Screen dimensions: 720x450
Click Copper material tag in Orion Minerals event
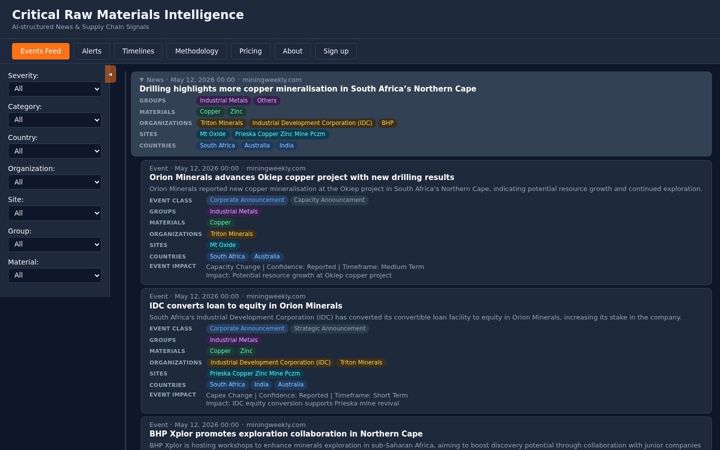click(x=220, y=223)
